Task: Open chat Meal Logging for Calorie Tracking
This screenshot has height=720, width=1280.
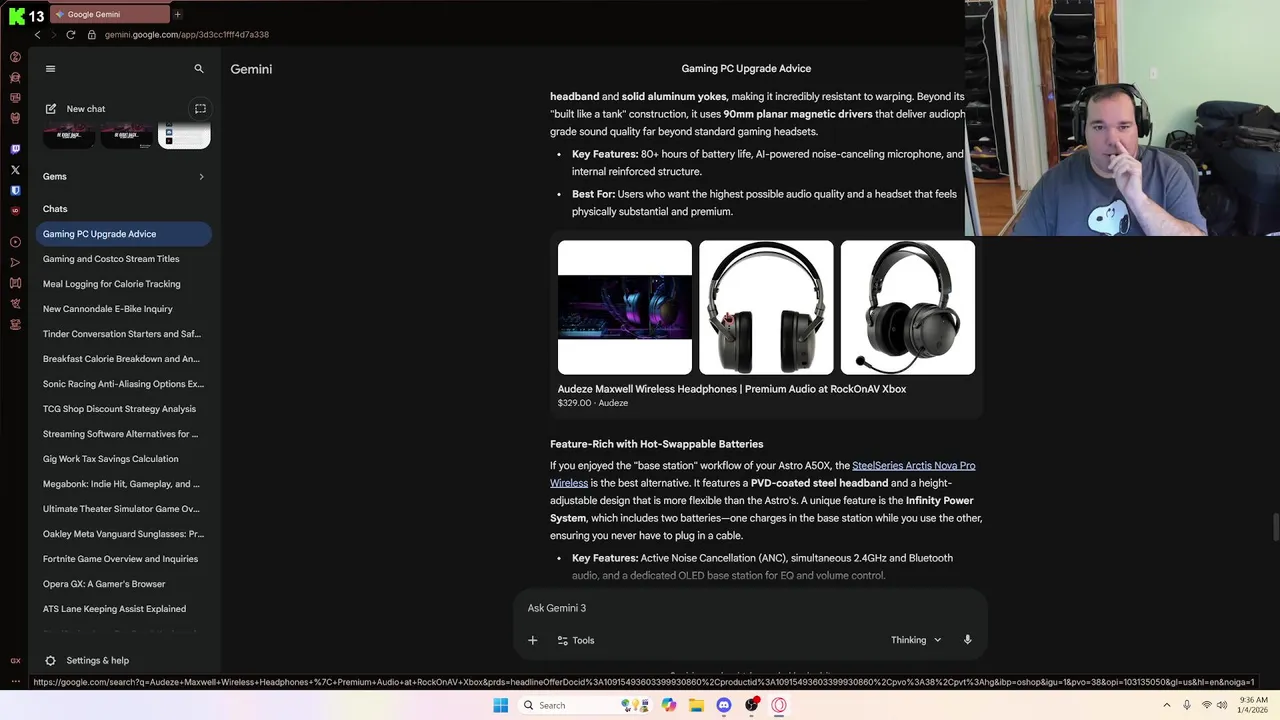Action: tap(123, 284)
